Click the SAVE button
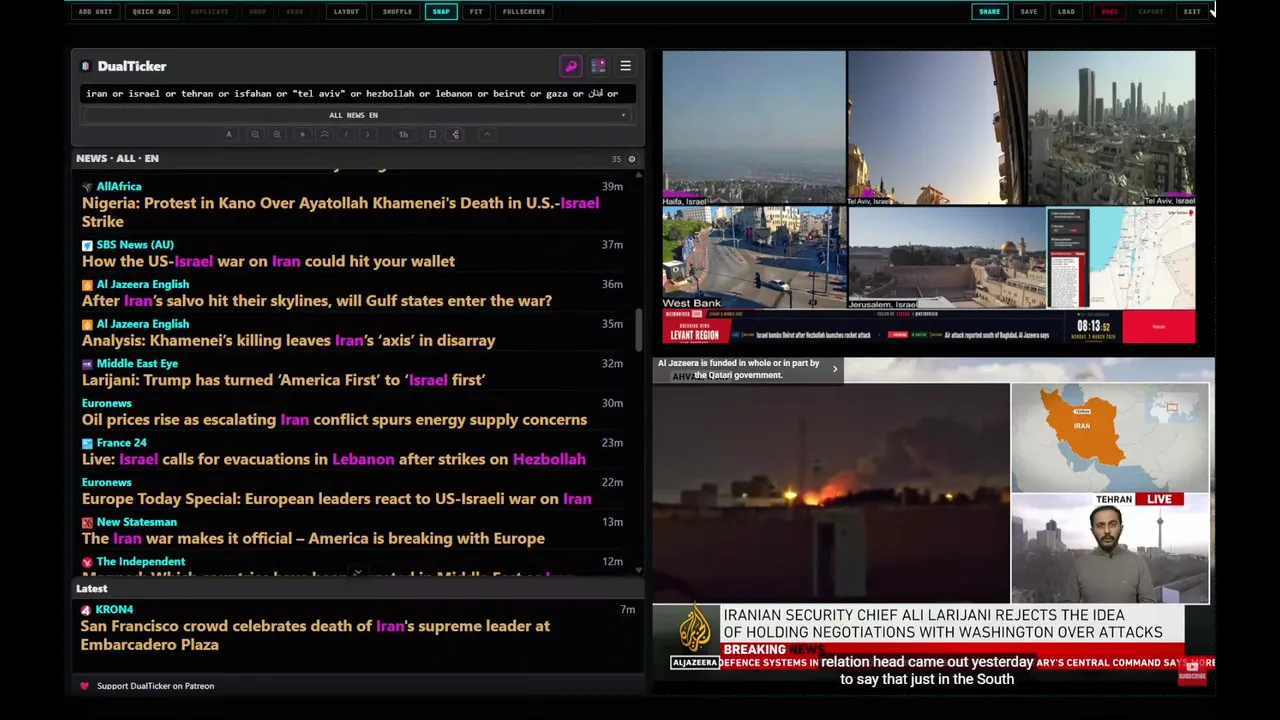1280x720 pixels. (1029, 12)
